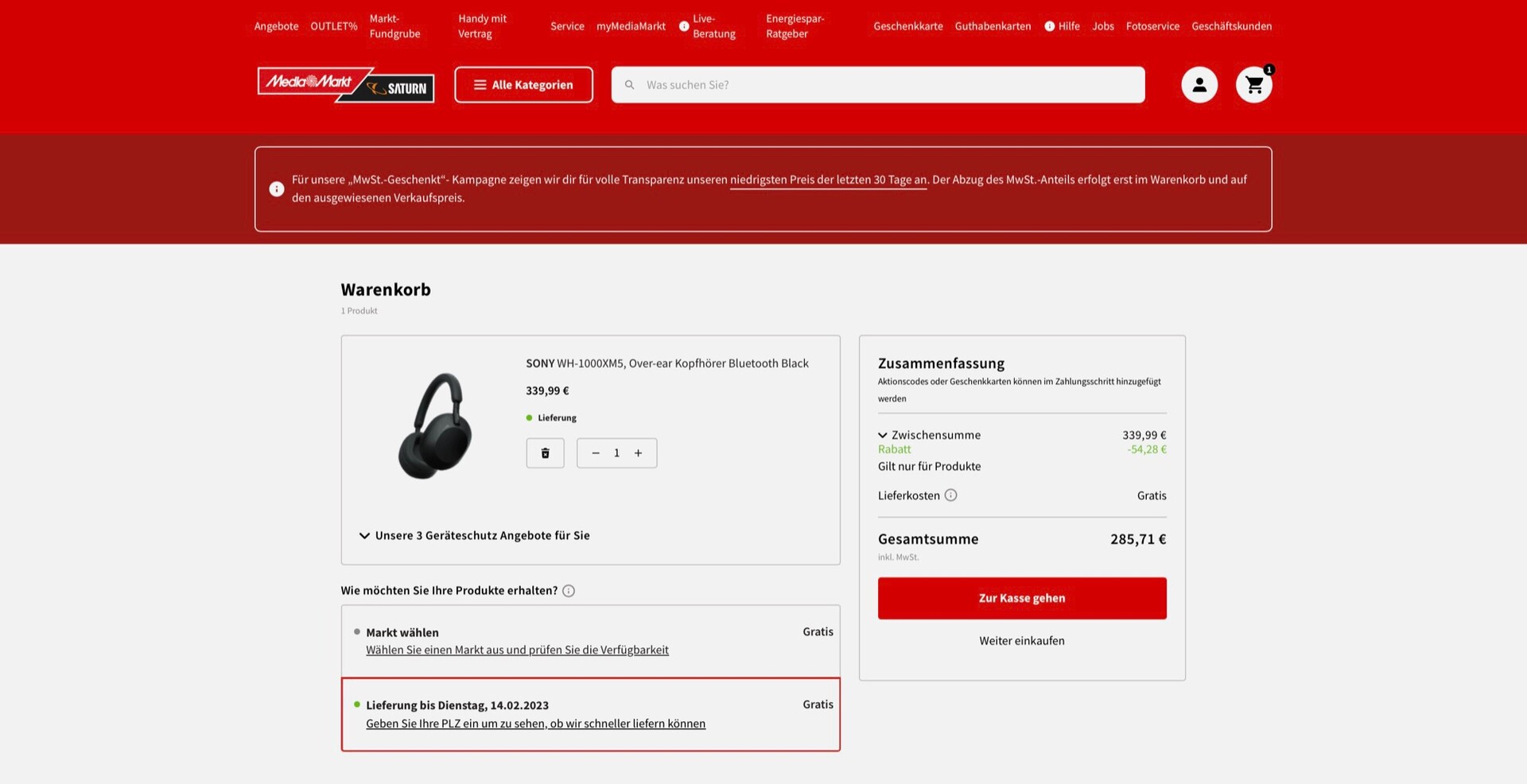The height and width of the screenshot is (784, 1527).
Task: Open Geschenkkarte page
Action: pos(908,26)
